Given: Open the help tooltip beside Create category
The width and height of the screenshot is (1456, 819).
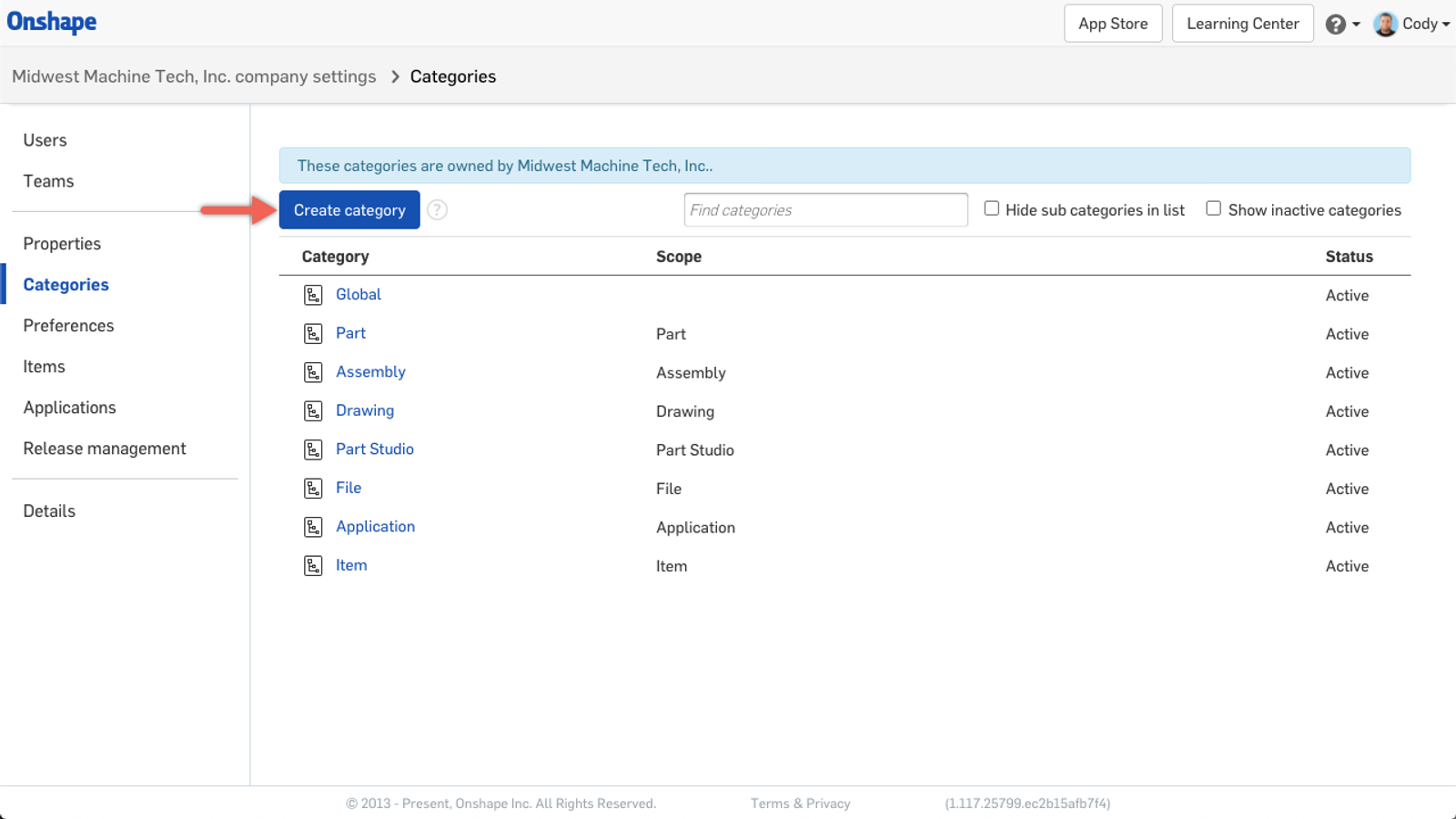Looking at the screenshot, I should pos(437,209).
